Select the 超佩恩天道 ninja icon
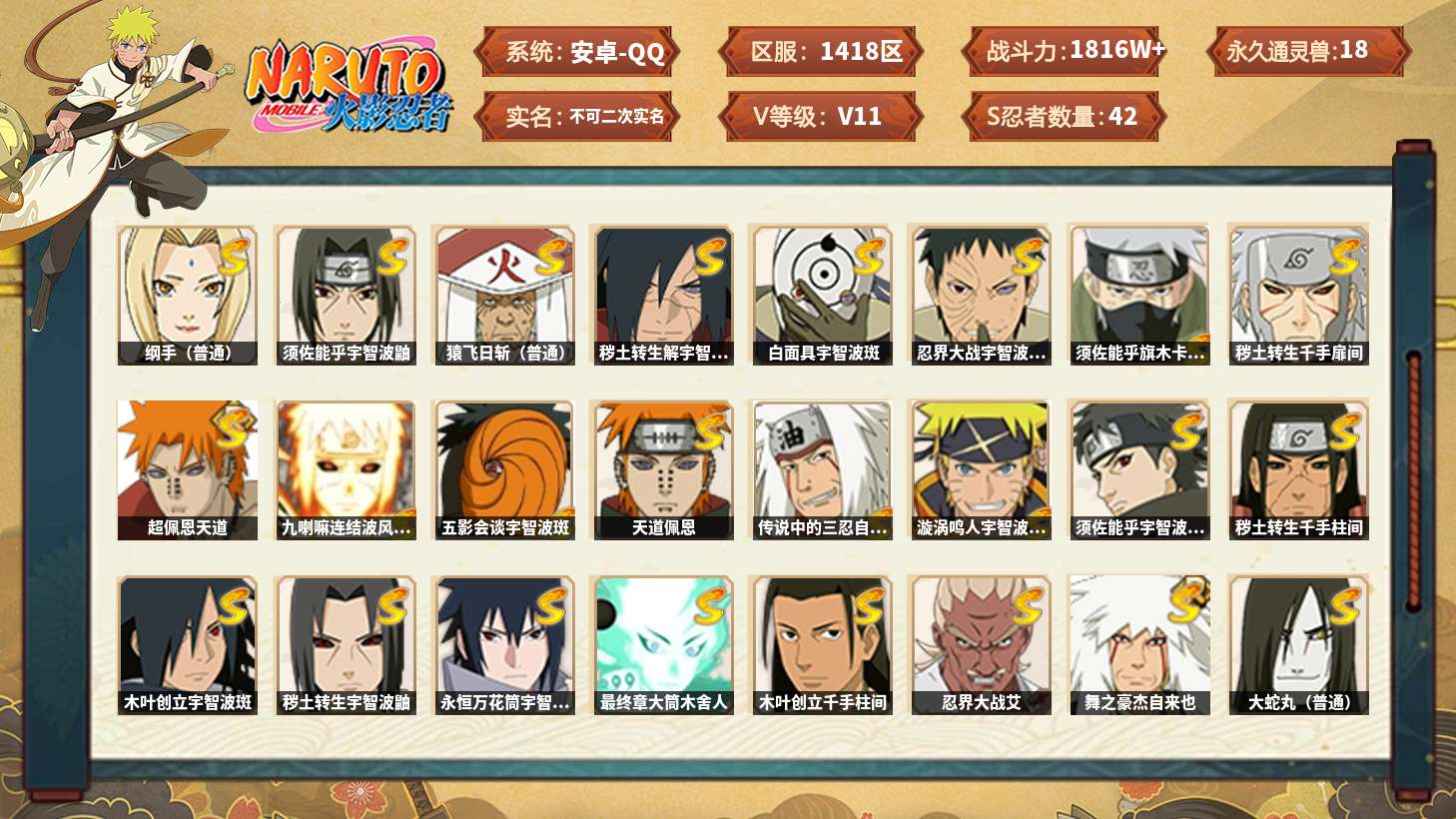The width and height of the screenshot is (1456, 819). 187,470
